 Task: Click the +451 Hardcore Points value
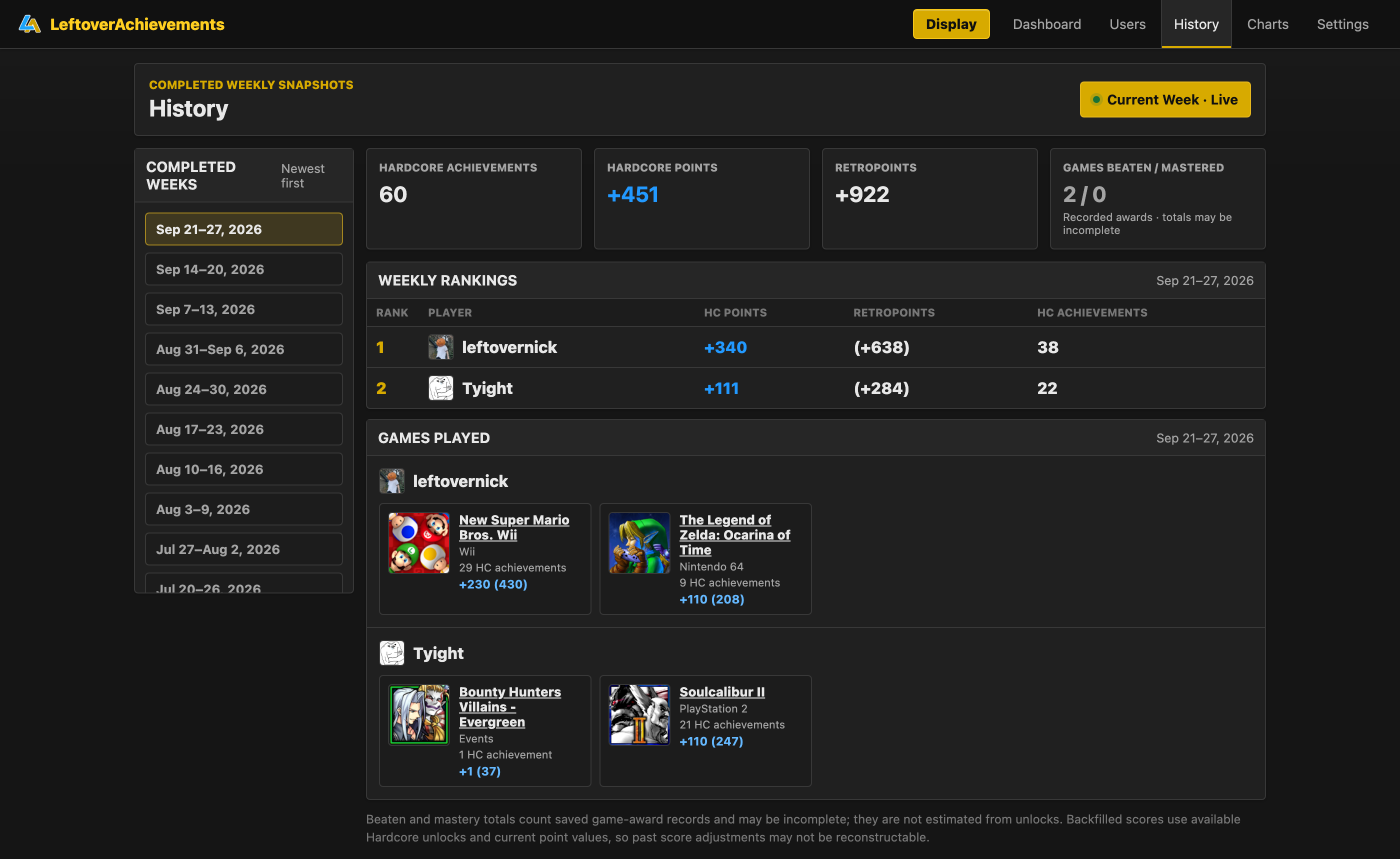pyautogui.click(x=632, y=194)
